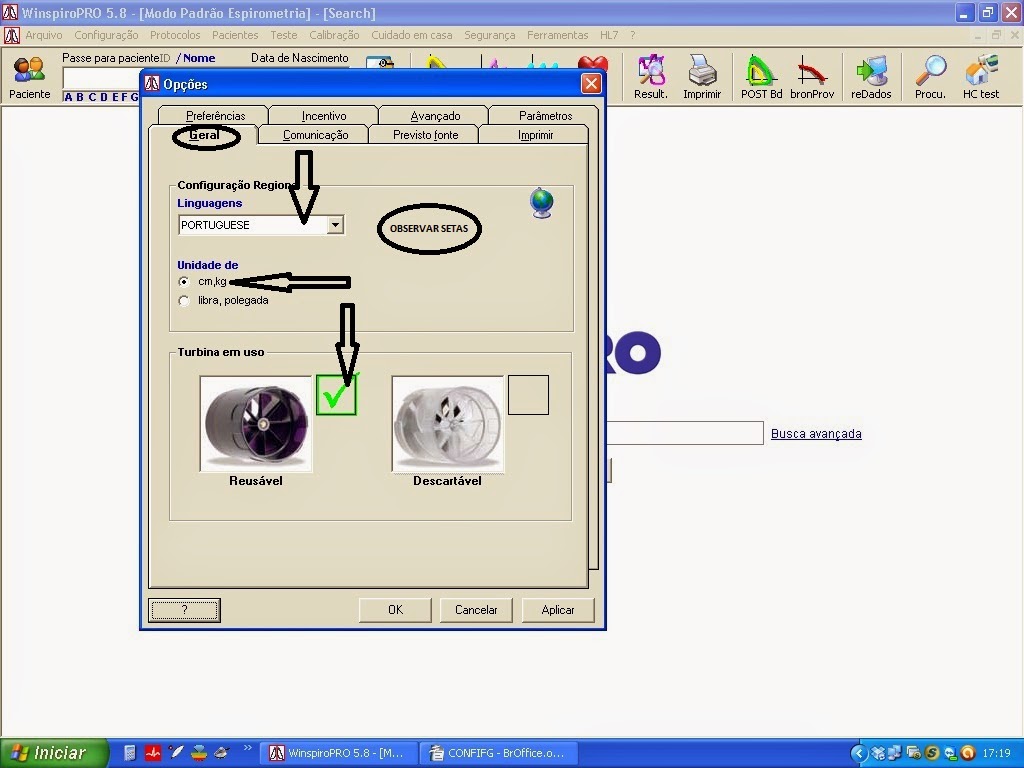Select the cm,kg radio button
The height and width of the screenshot is (768, 1024).
pyautogui.click(x=184, y=282)
